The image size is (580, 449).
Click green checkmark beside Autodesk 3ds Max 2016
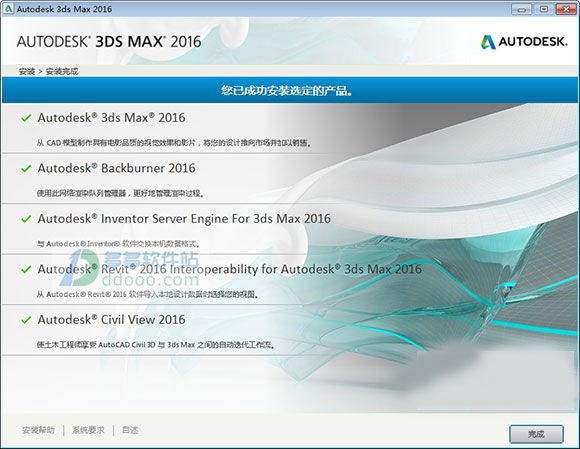click(x=26, y=118)
